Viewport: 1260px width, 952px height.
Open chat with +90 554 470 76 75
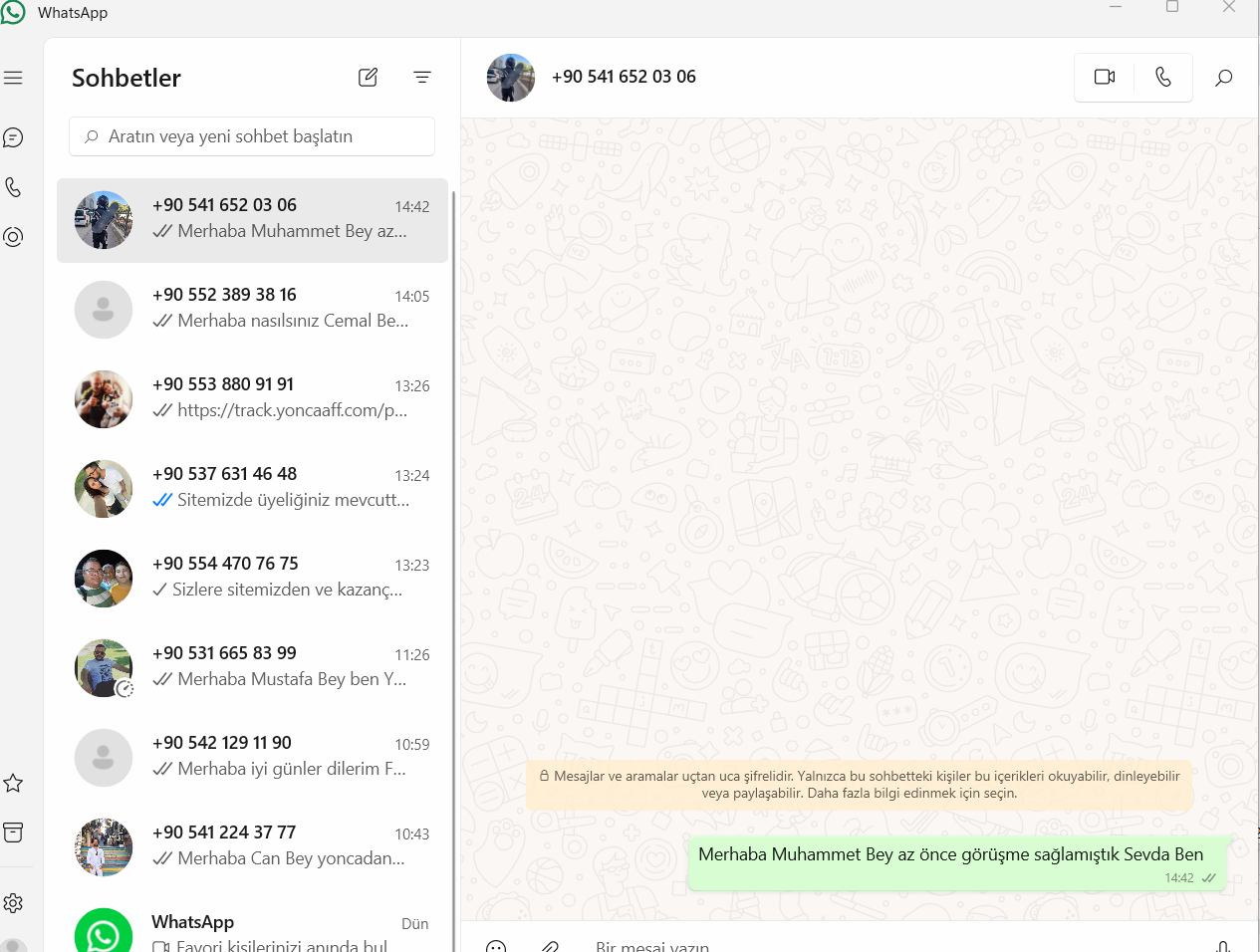(252, 579)
